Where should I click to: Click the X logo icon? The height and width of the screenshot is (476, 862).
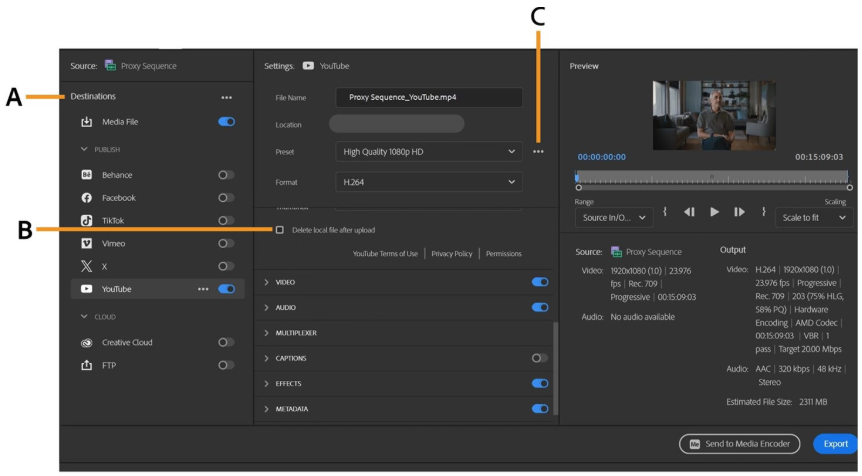pos(87,267)
